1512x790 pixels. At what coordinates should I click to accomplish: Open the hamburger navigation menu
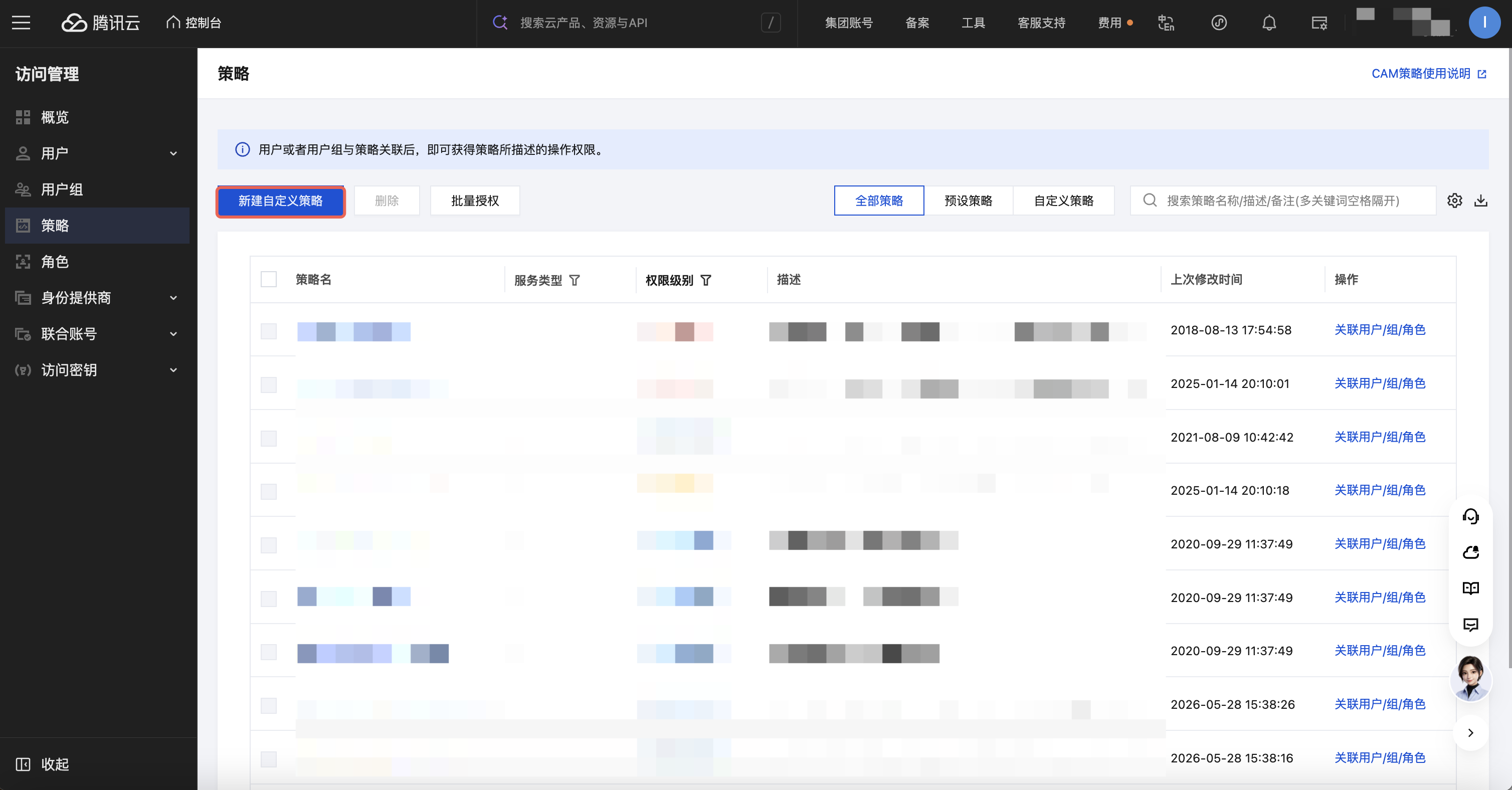pyautogui.click(x=21, y=23)
